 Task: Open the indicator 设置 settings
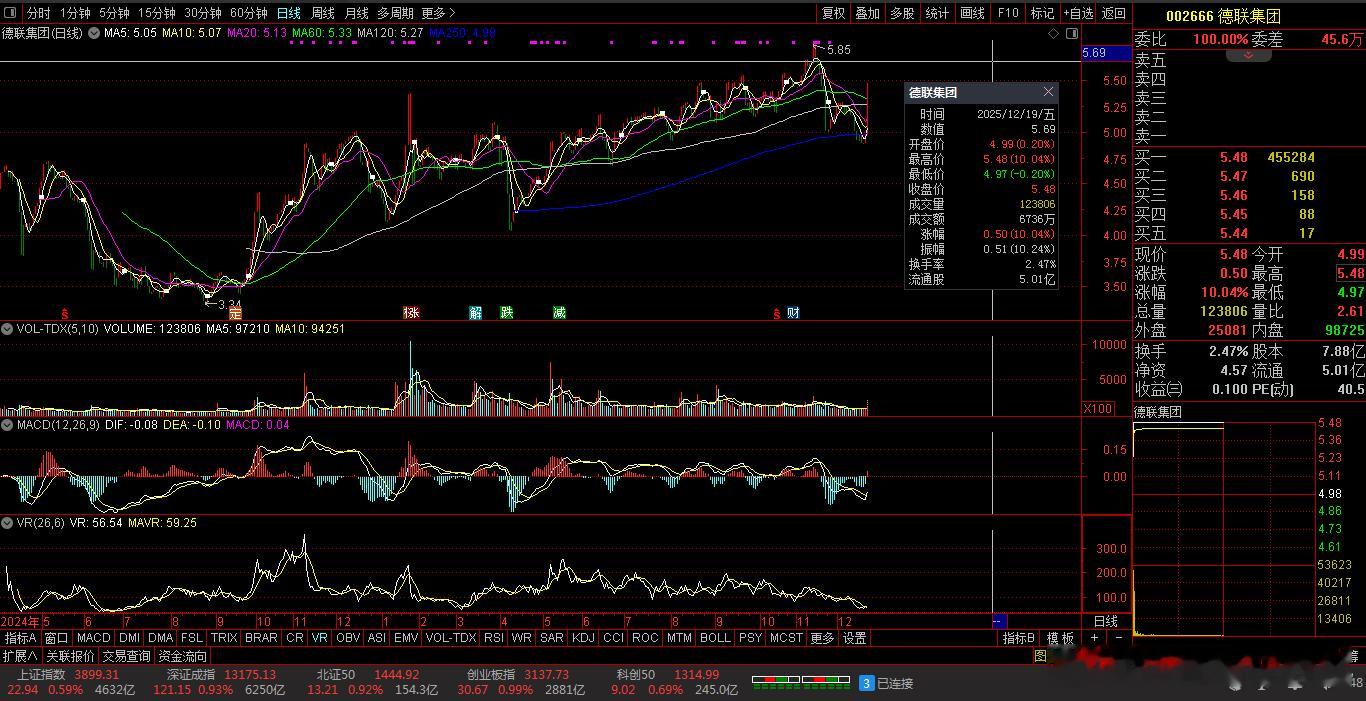tap(854, 638)
